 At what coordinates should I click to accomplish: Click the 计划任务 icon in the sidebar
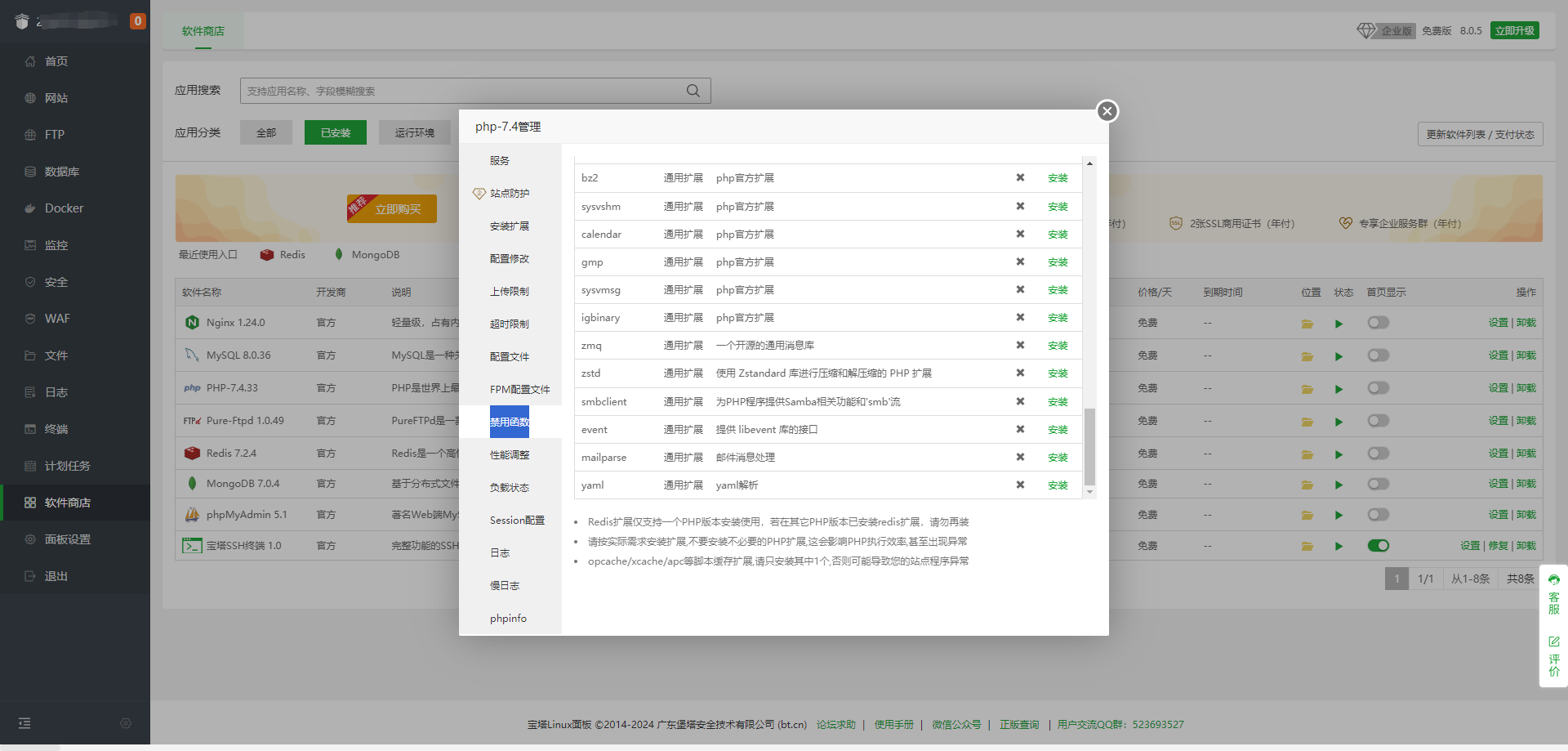(30, 466)
